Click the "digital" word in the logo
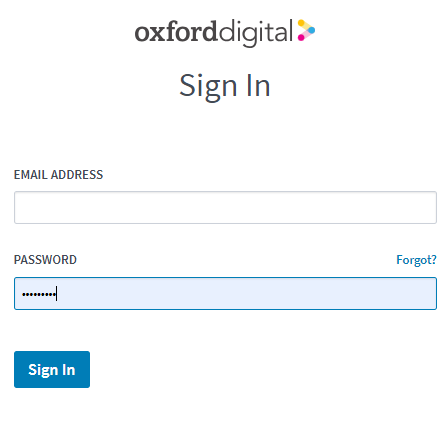Screen dimensions: 448x424 (x=255, y=33)
